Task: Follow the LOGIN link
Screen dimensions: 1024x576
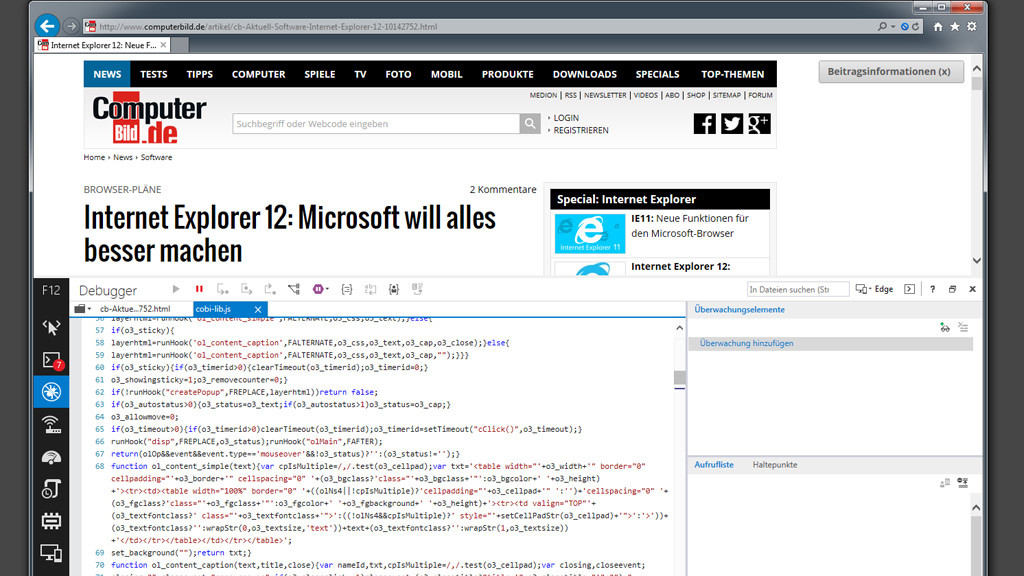Action: coord(566,118)
